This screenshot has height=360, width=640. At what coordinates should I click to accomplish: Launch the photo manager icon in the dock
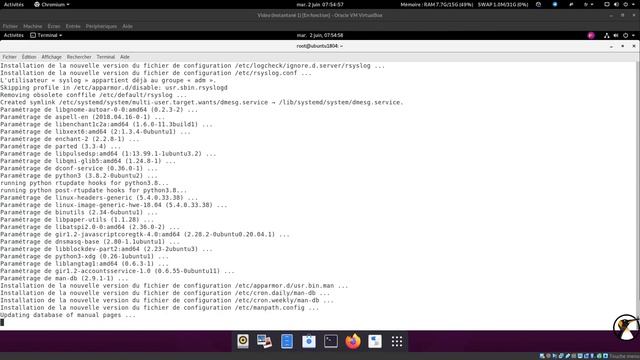(x=264, y=341)
